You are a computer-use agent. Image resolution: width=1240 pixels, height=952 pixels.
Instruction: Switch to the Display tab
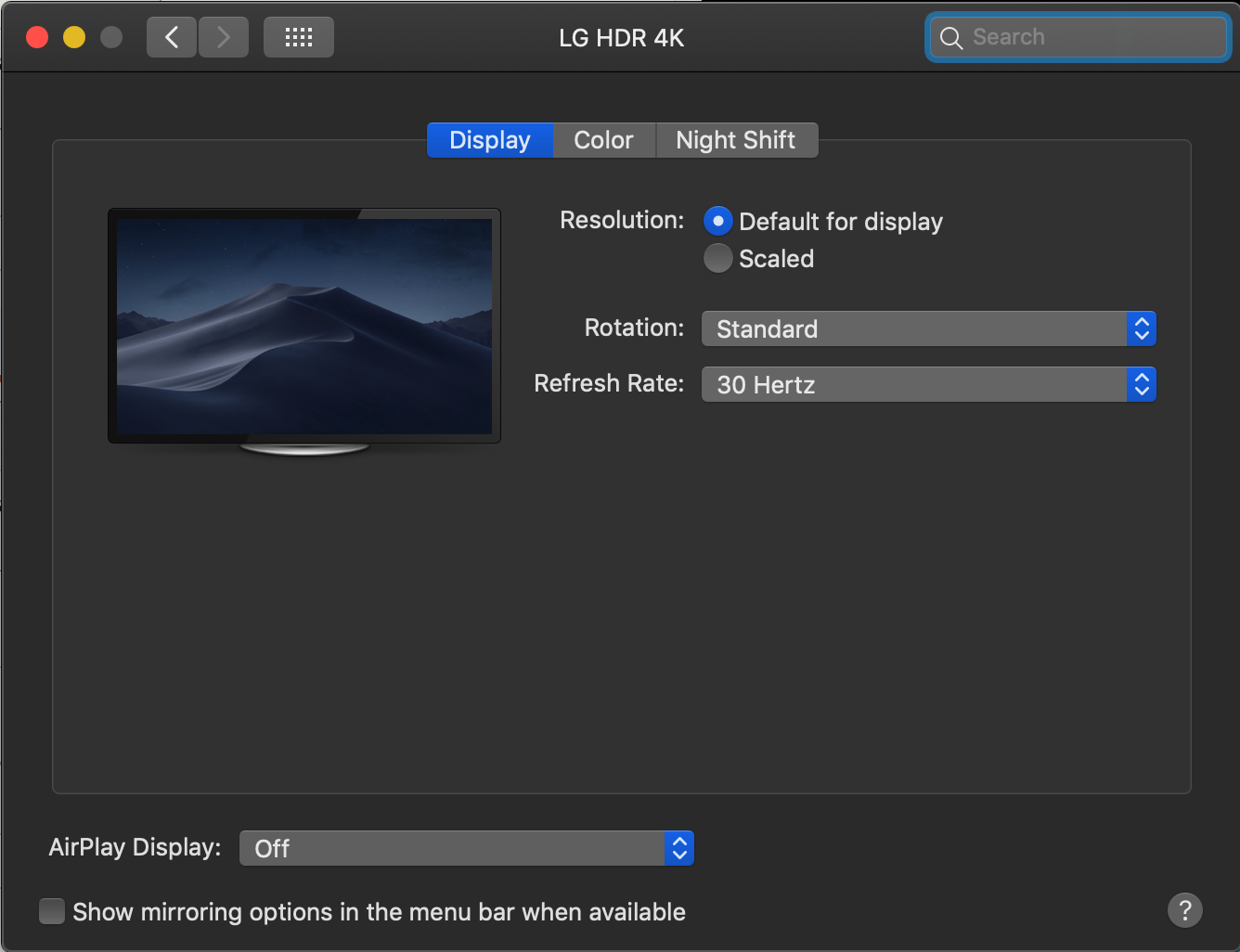(x=490, y=140)
